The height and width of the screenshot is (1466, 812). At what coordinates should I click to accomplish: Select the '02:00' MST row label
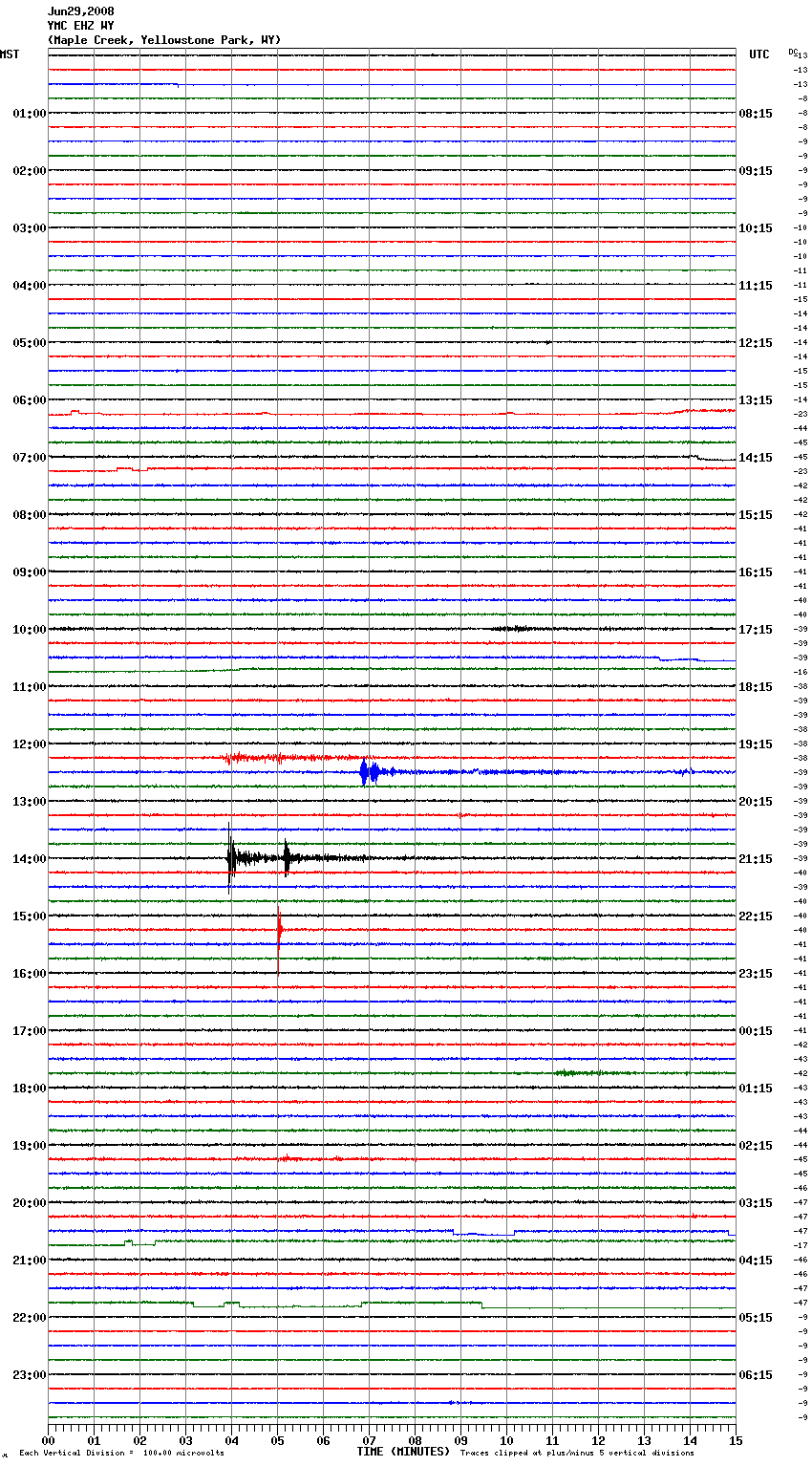coord(30,171)
